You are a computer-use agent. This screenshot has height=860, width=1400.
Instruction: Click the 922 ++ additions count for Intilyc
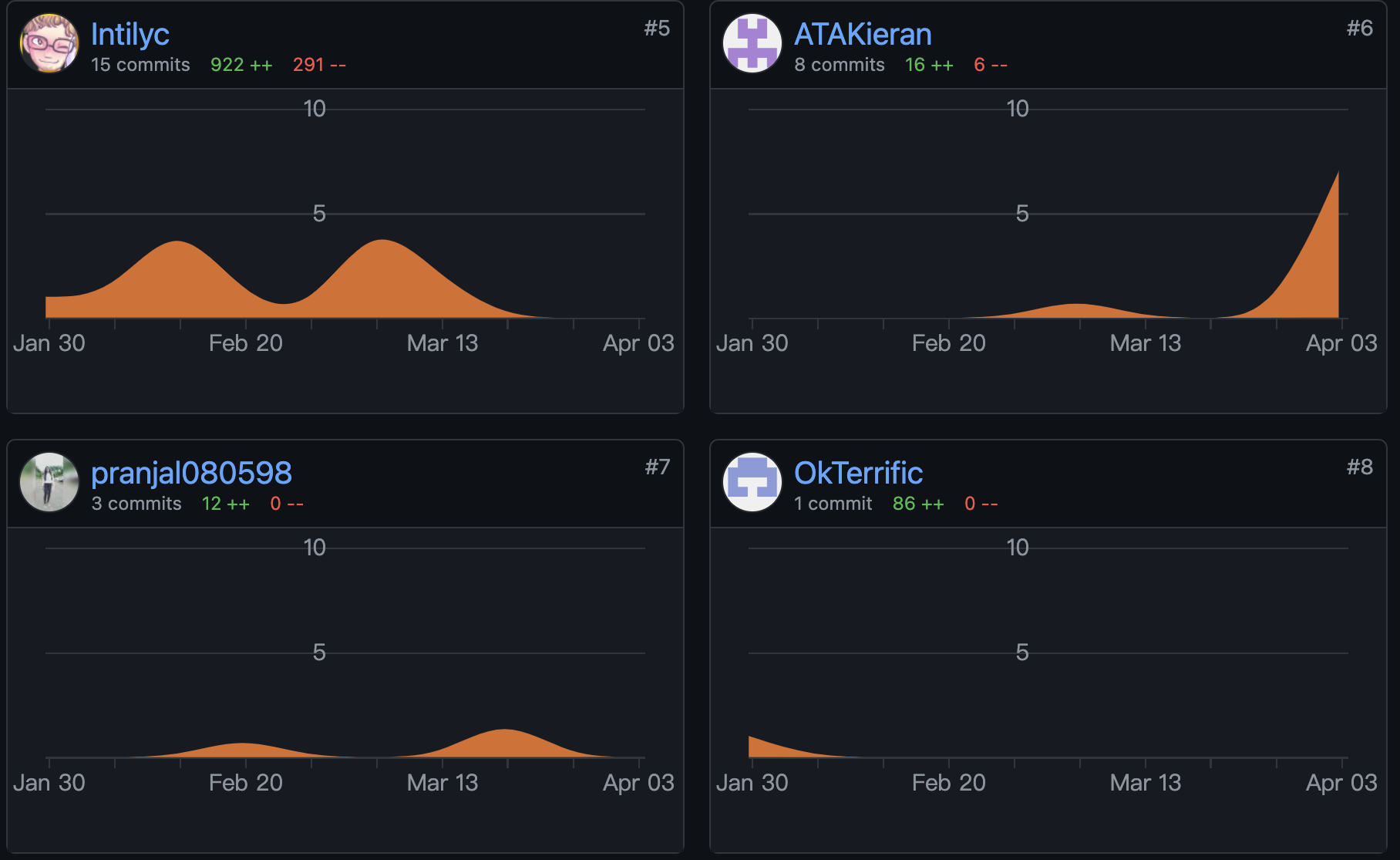tap(241, 65)
